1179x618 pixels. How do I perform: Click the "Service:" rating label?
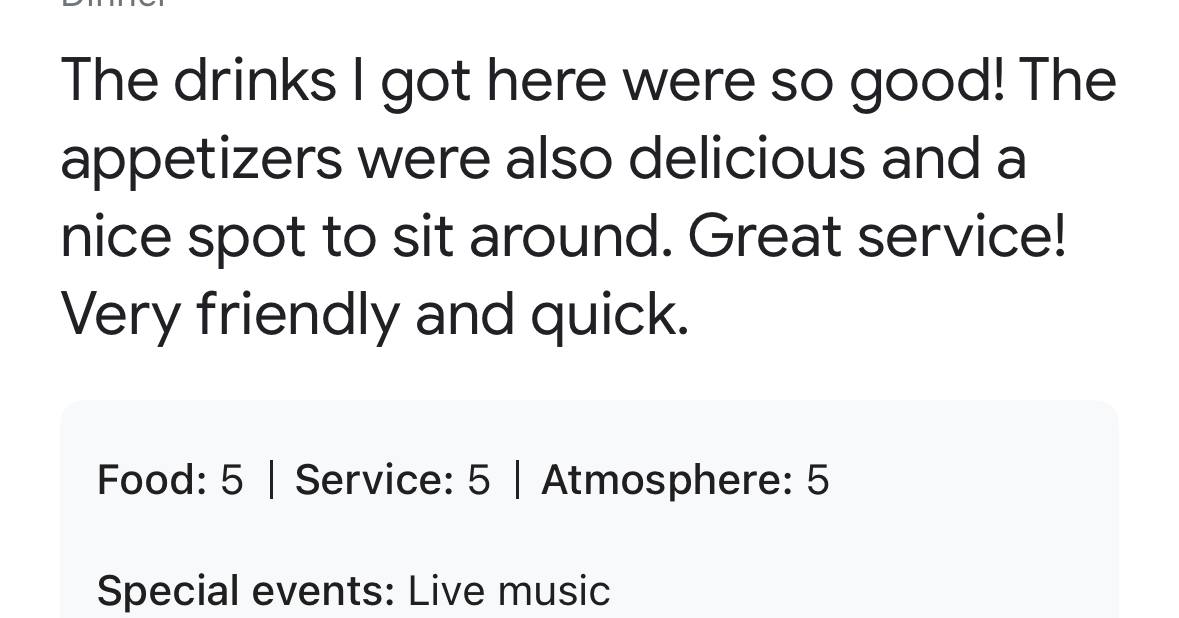pos(374,479)
